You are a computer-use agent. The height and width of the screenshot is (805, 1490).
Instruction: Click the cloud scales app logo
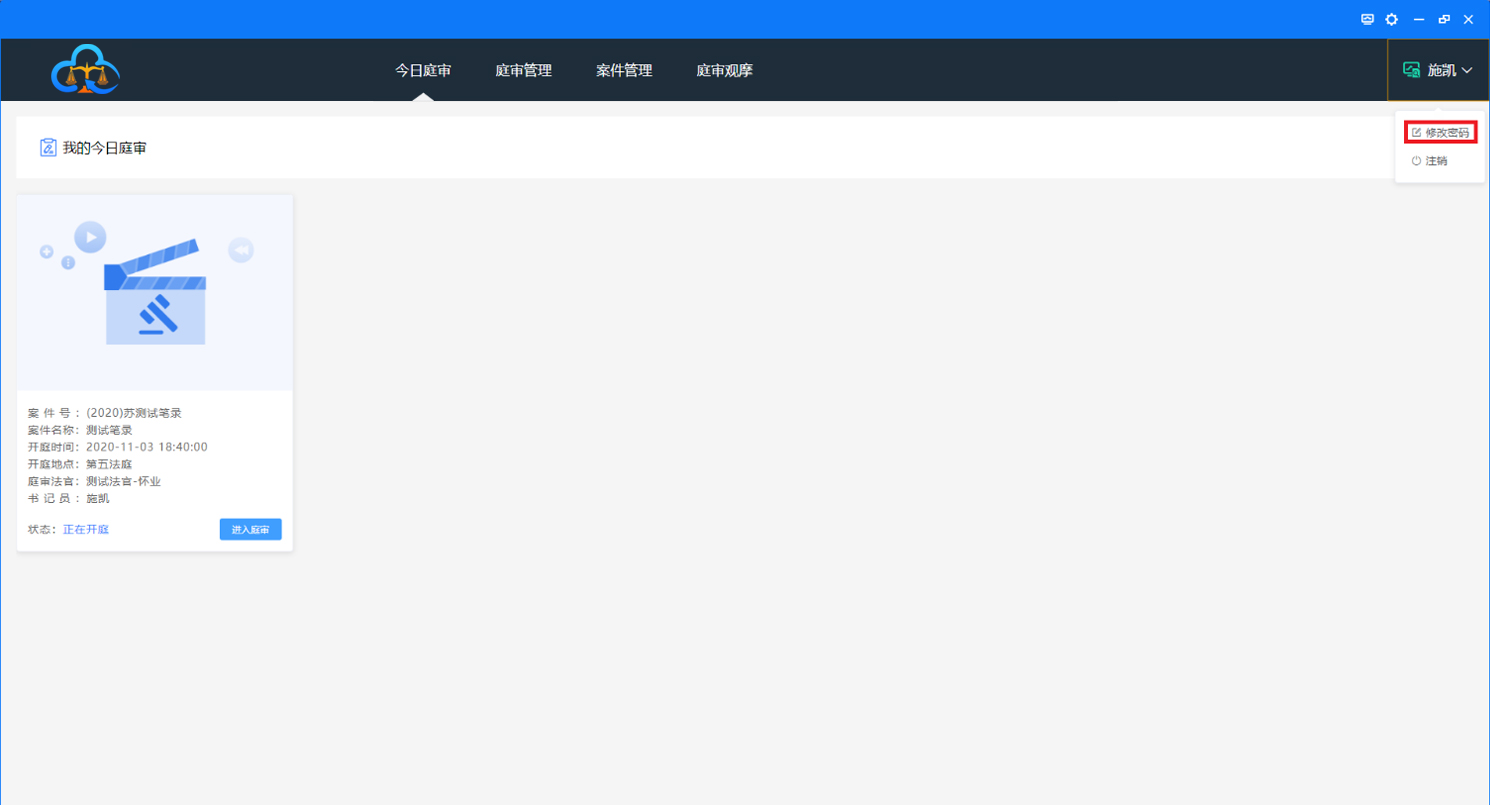85,70
